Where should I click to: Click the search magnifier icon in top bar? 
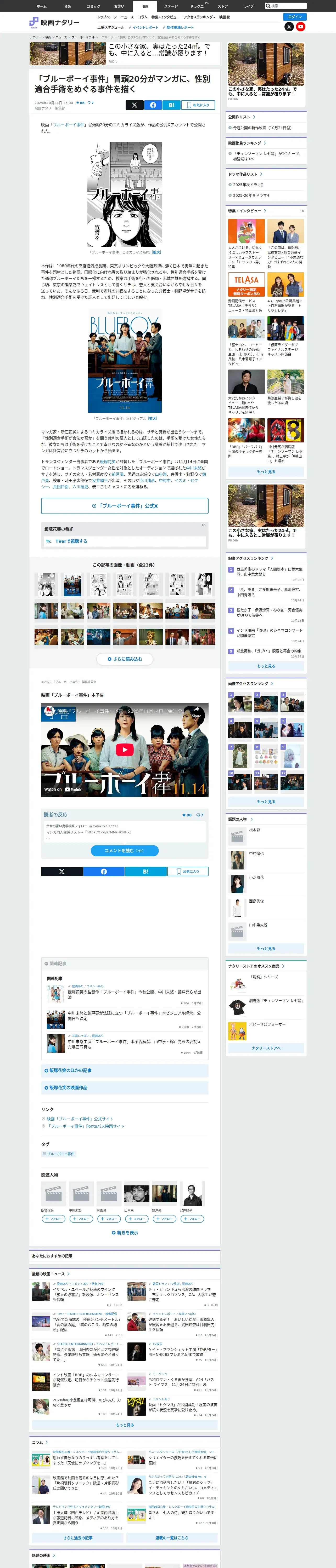(x=268, y=6)
